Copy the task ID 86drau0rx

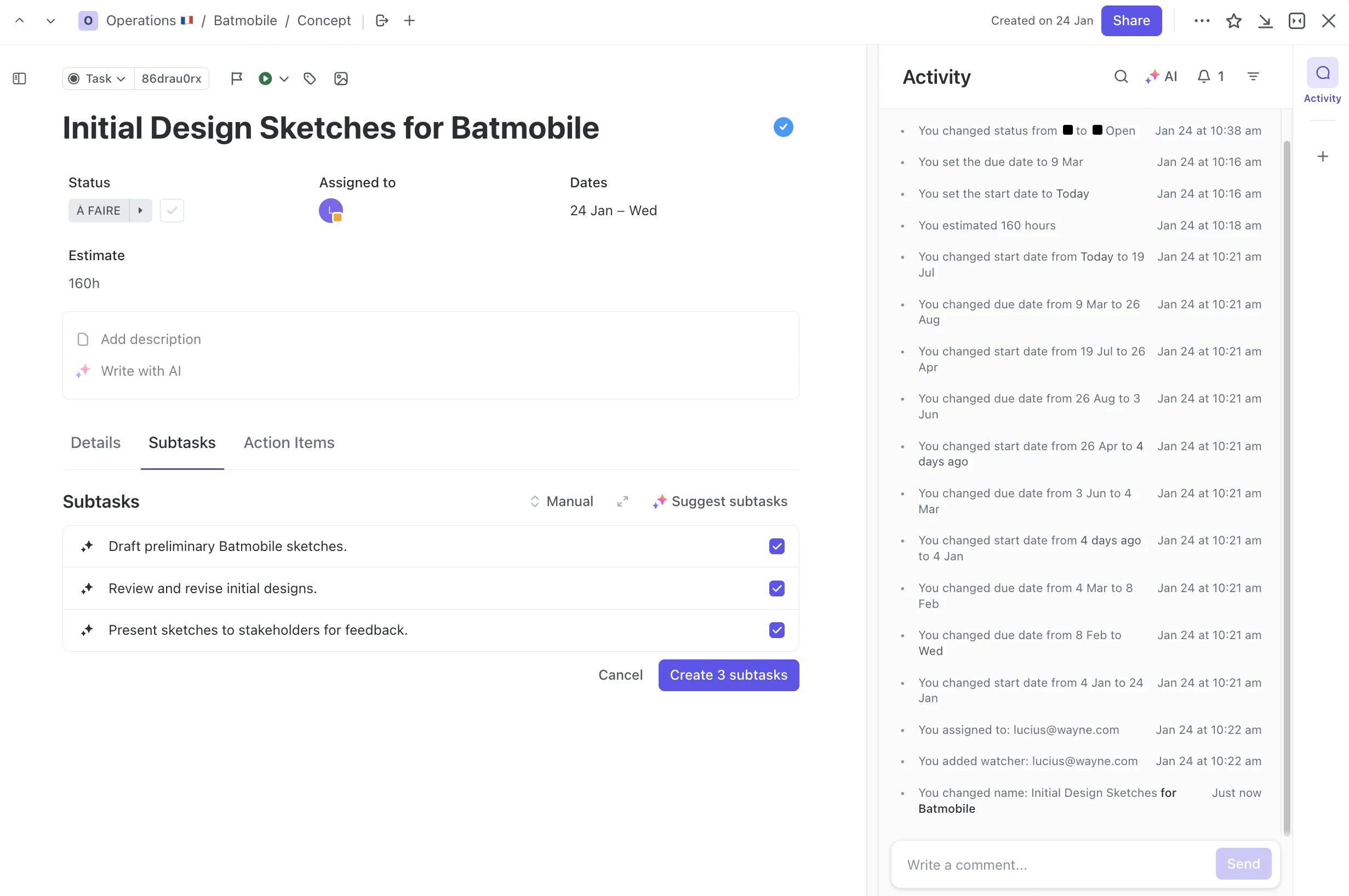pos(172,78)
